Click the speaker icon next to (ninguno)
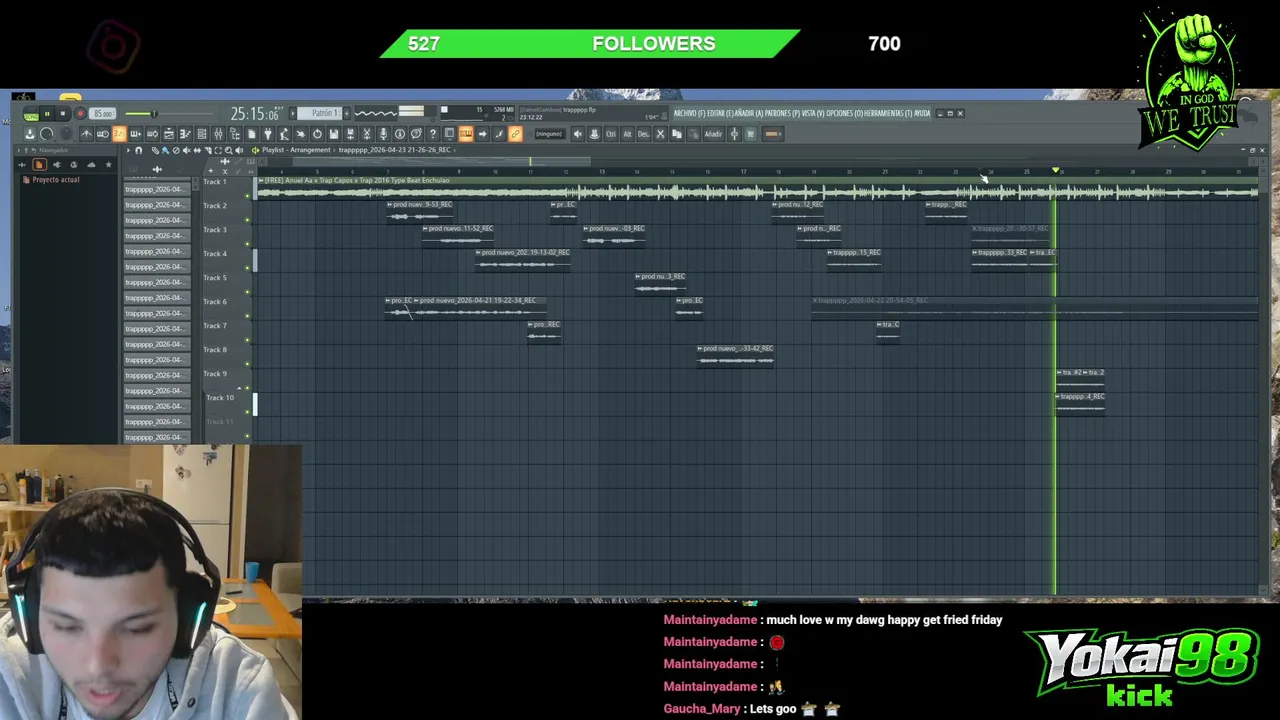1280x720 pixels. click(578, 134)
